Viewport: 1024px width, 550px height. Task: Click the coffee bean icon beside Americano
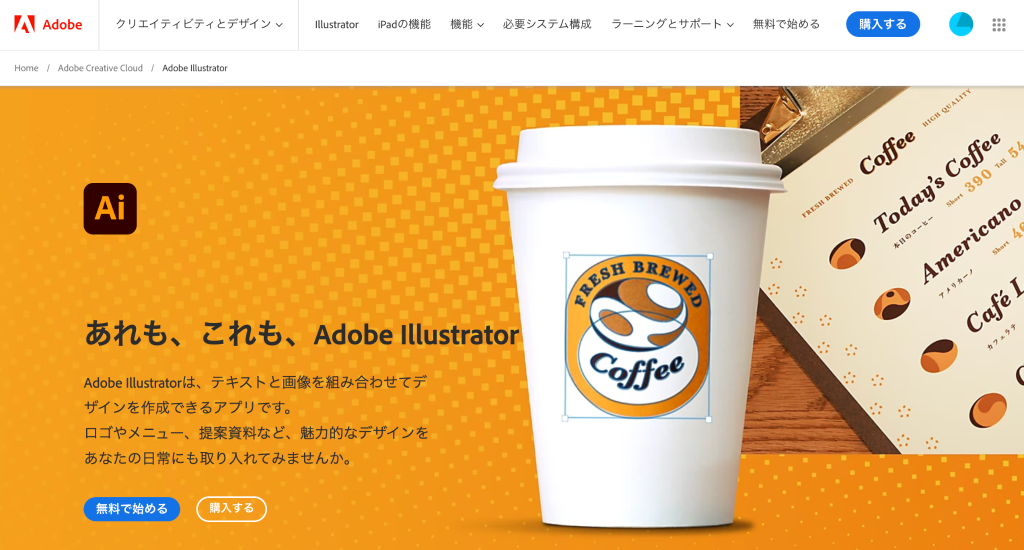tap(892, 303)
